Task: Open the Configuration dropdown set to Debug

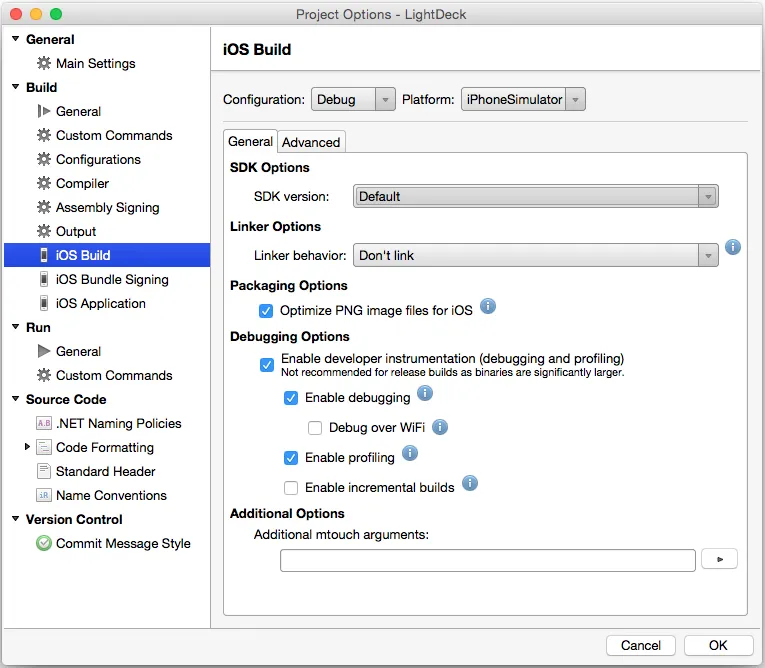Action: pyautogui.click(x=354, y=99)
